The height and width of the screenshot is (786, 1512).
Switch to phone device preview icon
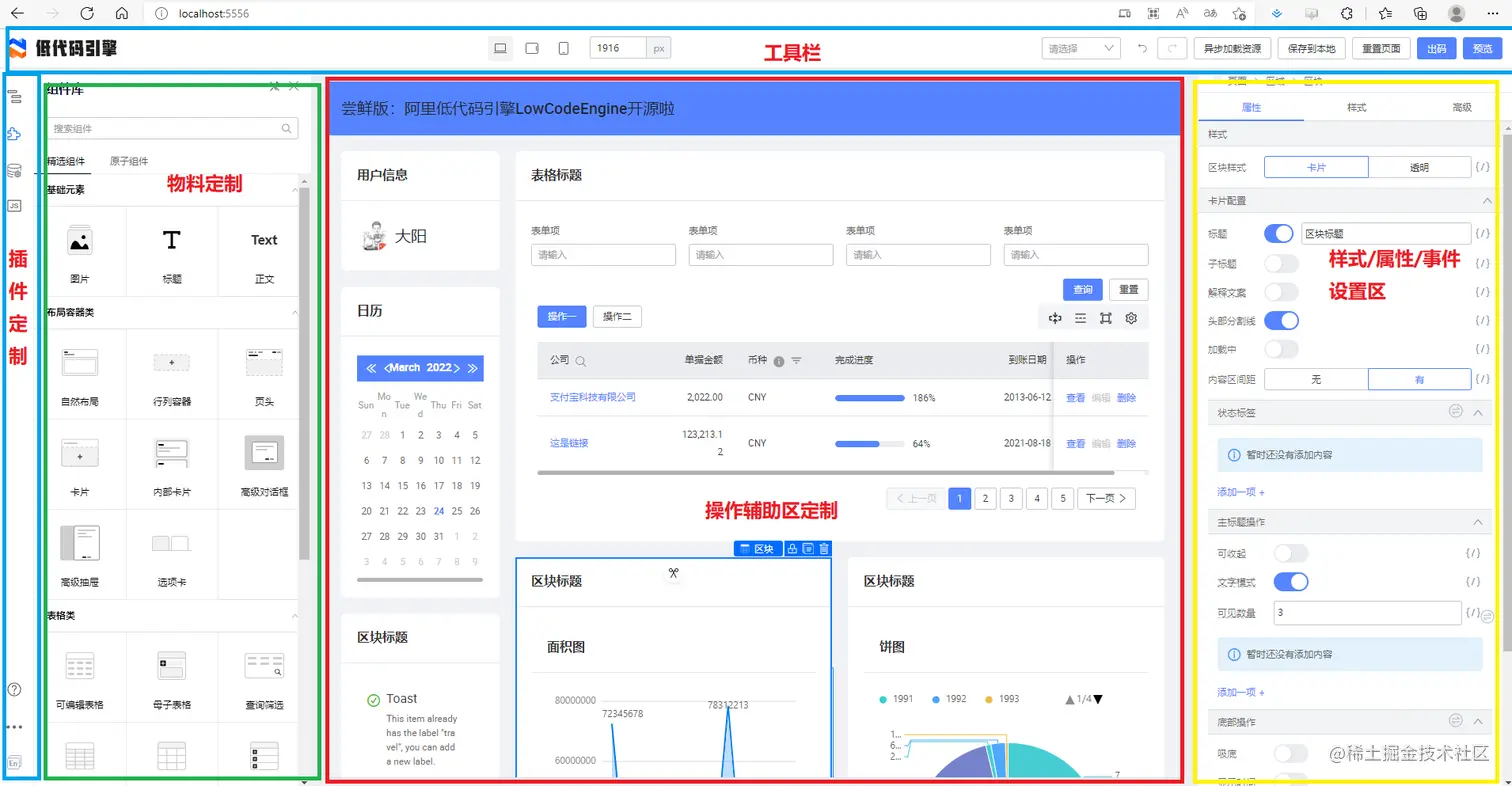(x=564, y=48)
